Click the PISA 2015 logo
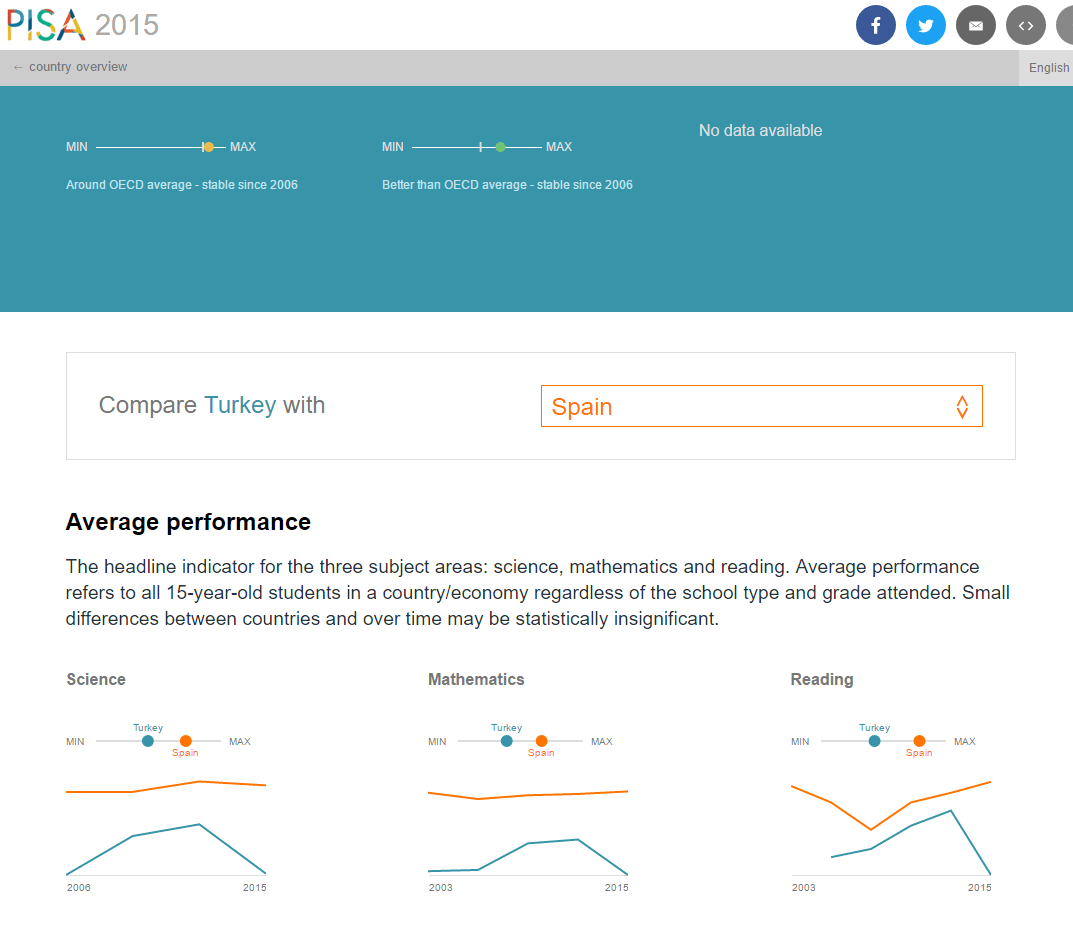The image size is (1073, 927). click(x=83, y=24)
